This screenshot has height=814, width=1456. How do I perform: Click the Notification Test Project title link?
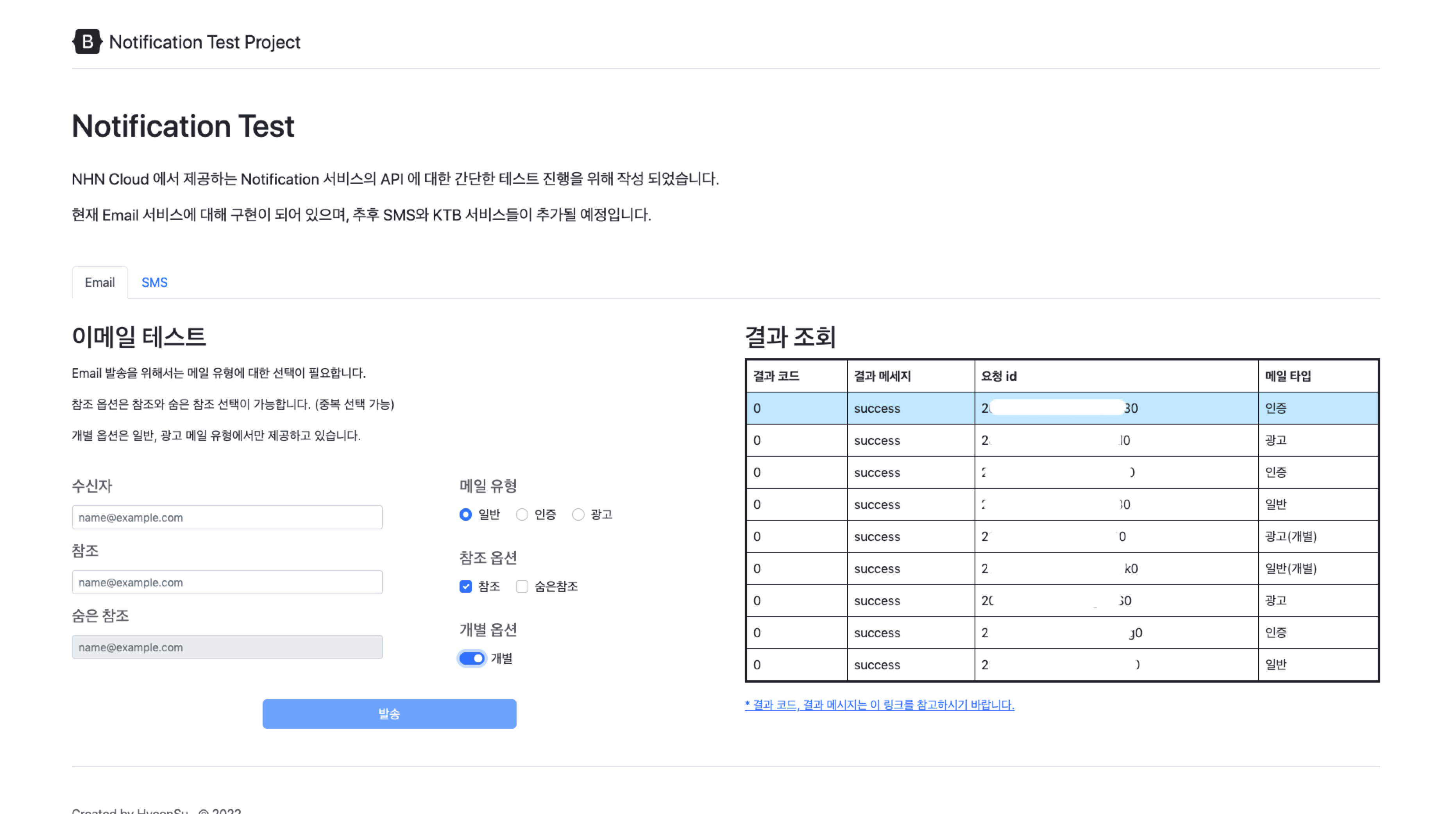pos(205,41)
